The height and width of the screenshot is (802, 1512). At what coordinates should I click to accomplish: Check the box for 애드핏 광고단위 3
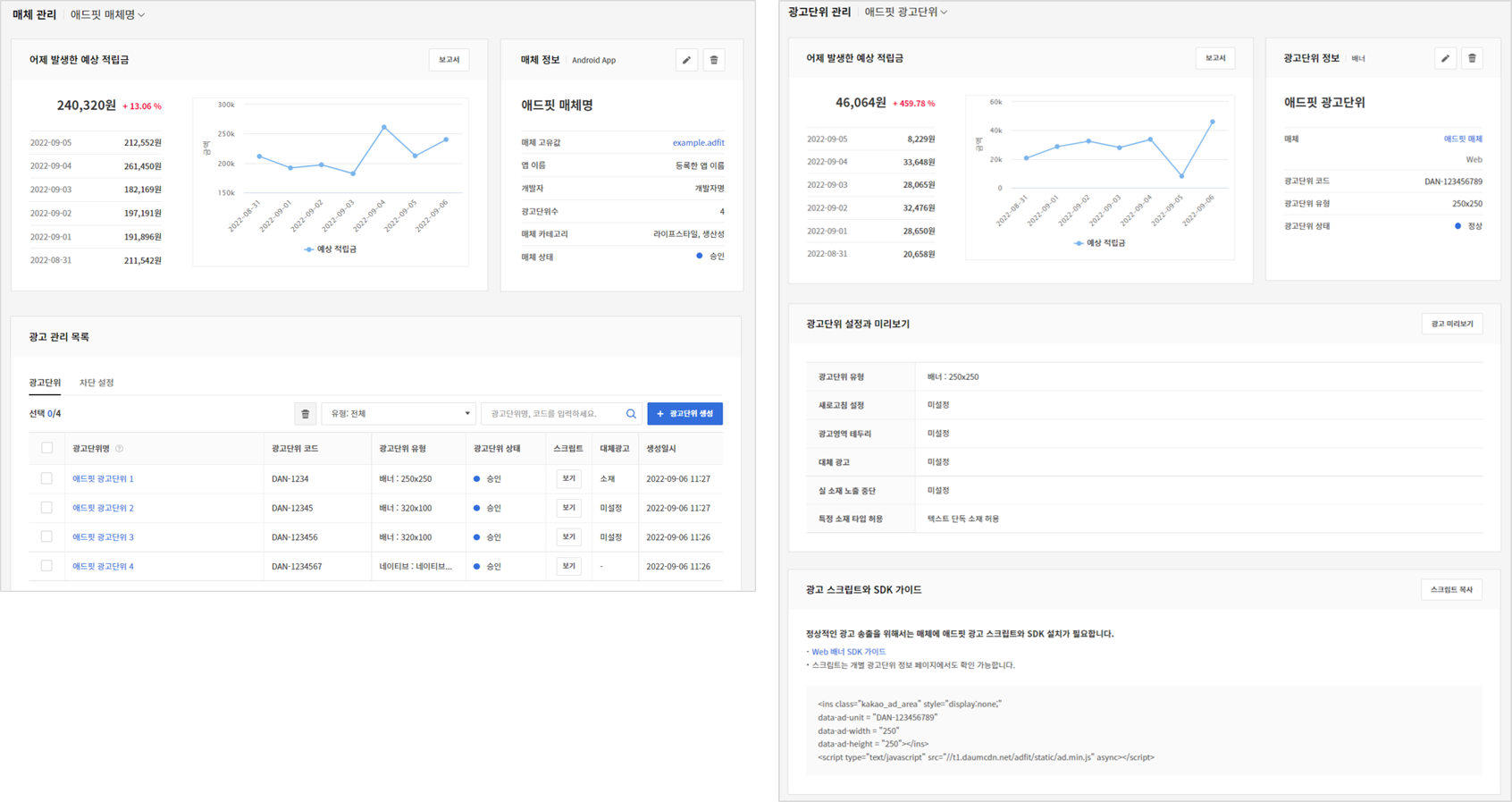click(46, 536)
